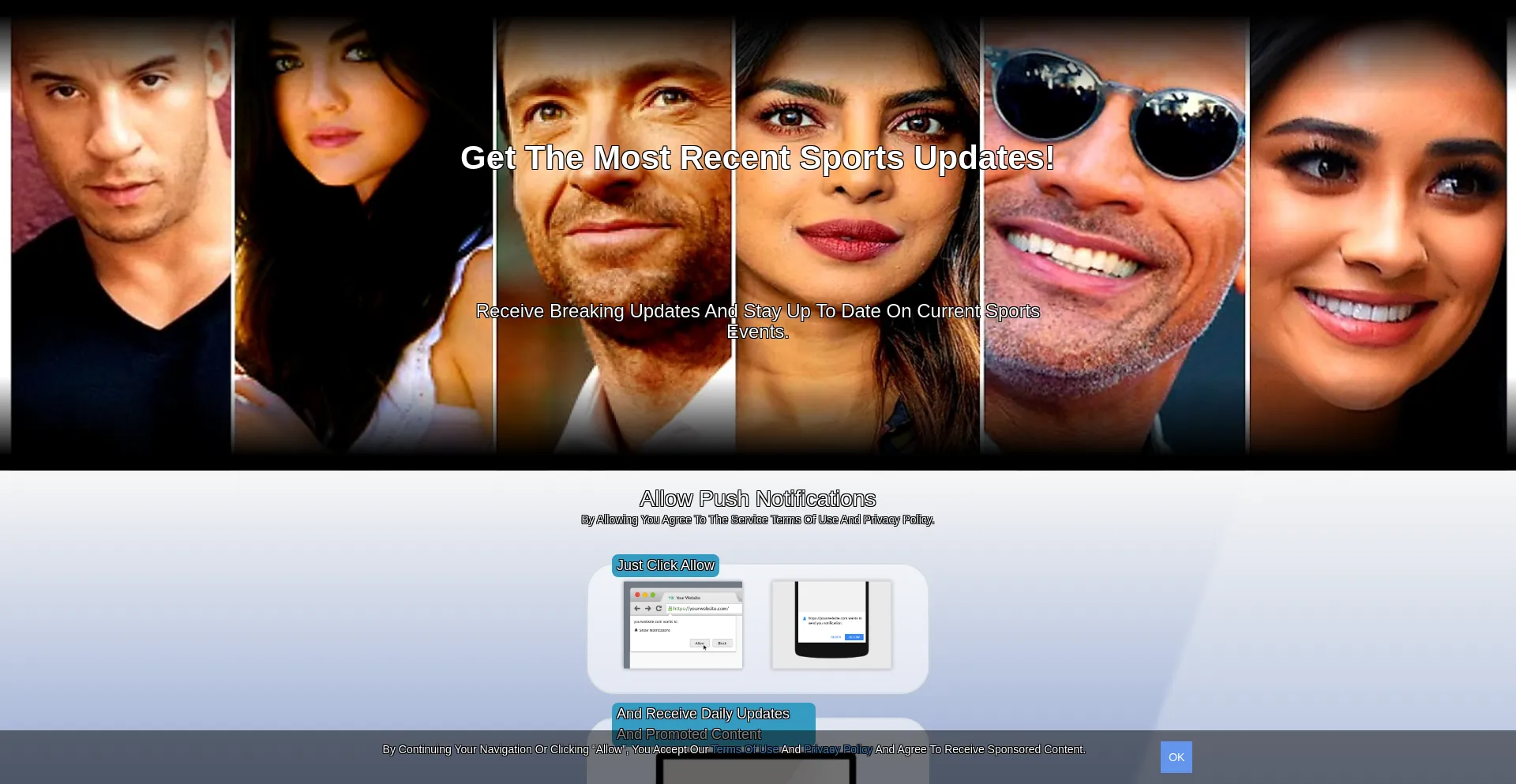This screenshot has height=784, width=1516.
Task: Click the back arrow in browser illustration
Action: pyautogui.click(x=637, y=609)
